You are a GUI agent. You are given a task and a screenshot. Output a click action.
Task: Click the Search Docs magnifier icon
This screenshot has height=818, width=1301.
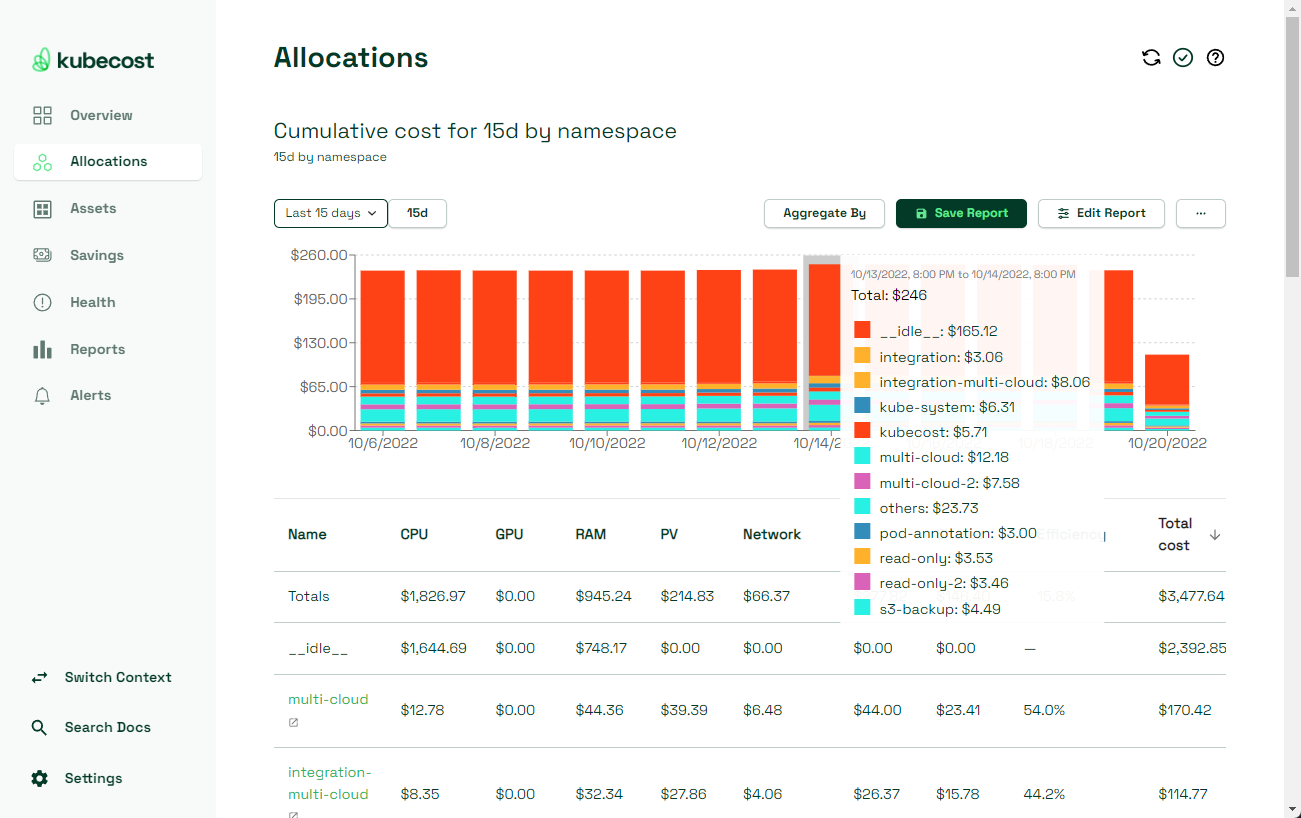pyautogui.click(x=39, y=728)
